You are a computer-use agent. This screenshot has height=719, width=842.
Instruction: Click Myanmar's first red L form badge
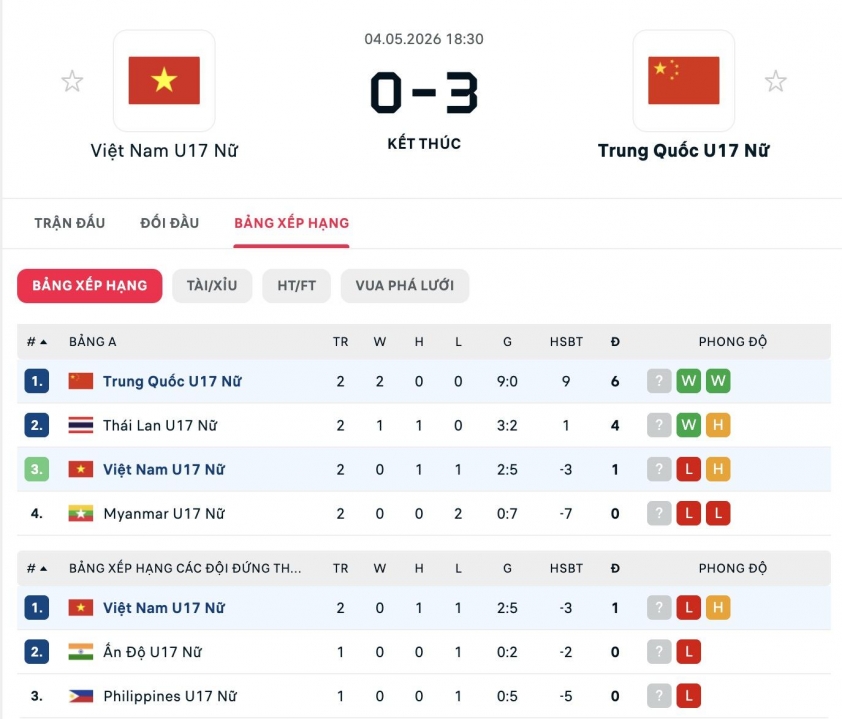[x=688, y=513]
